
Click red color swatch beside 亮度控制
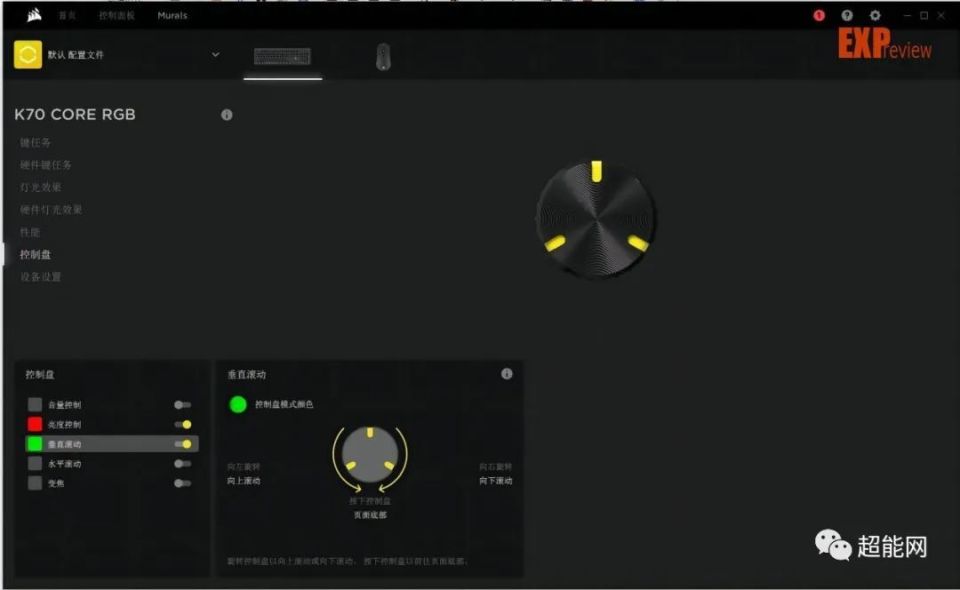[35, 424]
